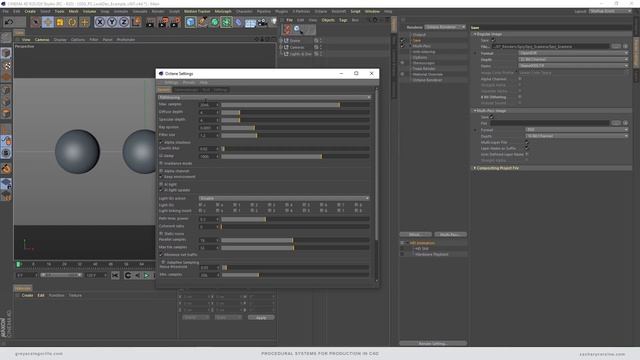Toggle Minimize net traffic checkbox

click(x=161, y=255)
